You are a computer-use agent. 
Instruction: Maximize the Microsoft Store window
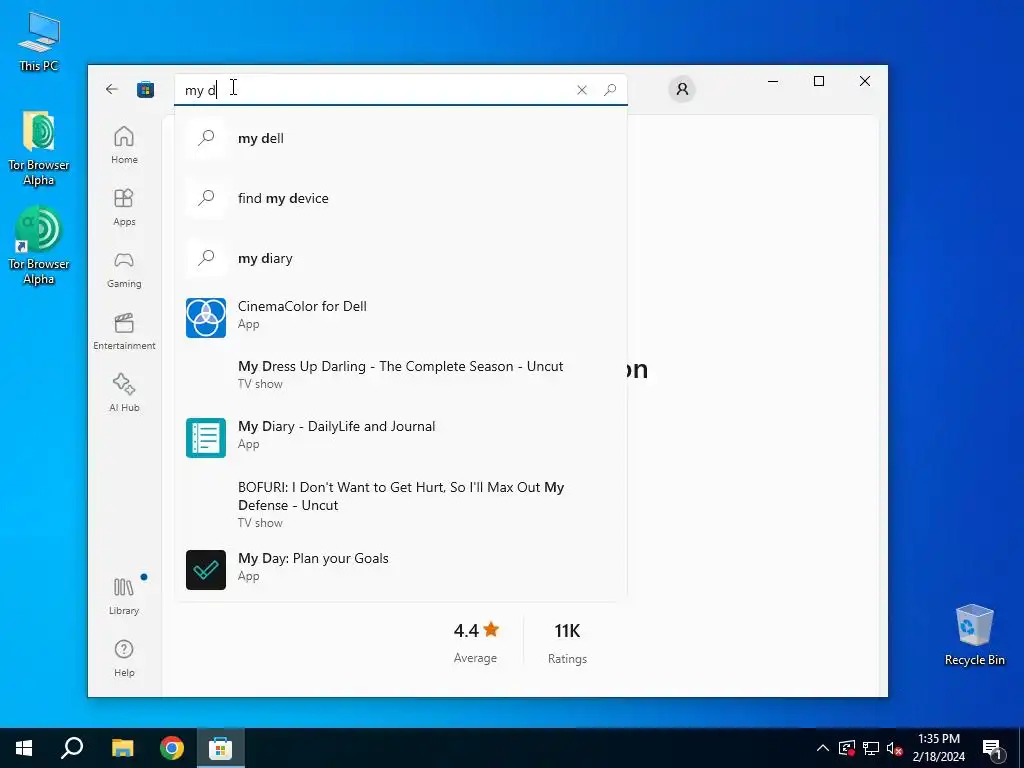click(819, 81)
